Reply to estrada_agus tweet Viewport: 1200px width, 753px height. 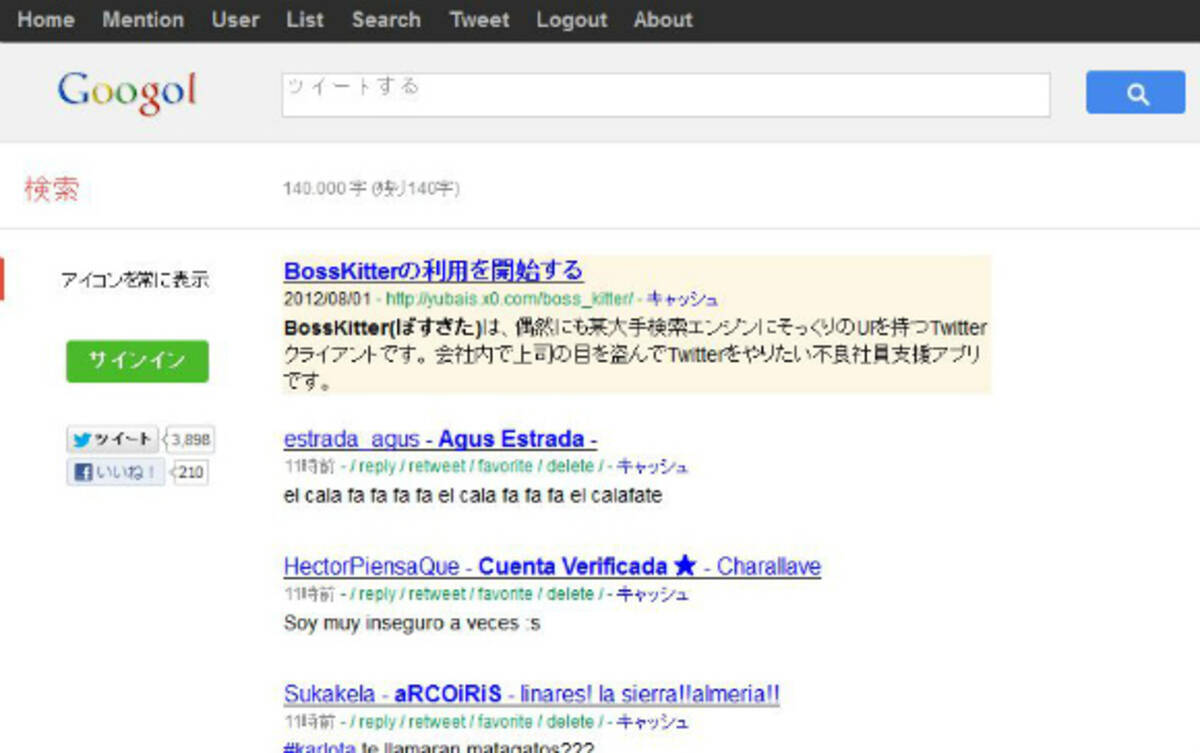377,466
